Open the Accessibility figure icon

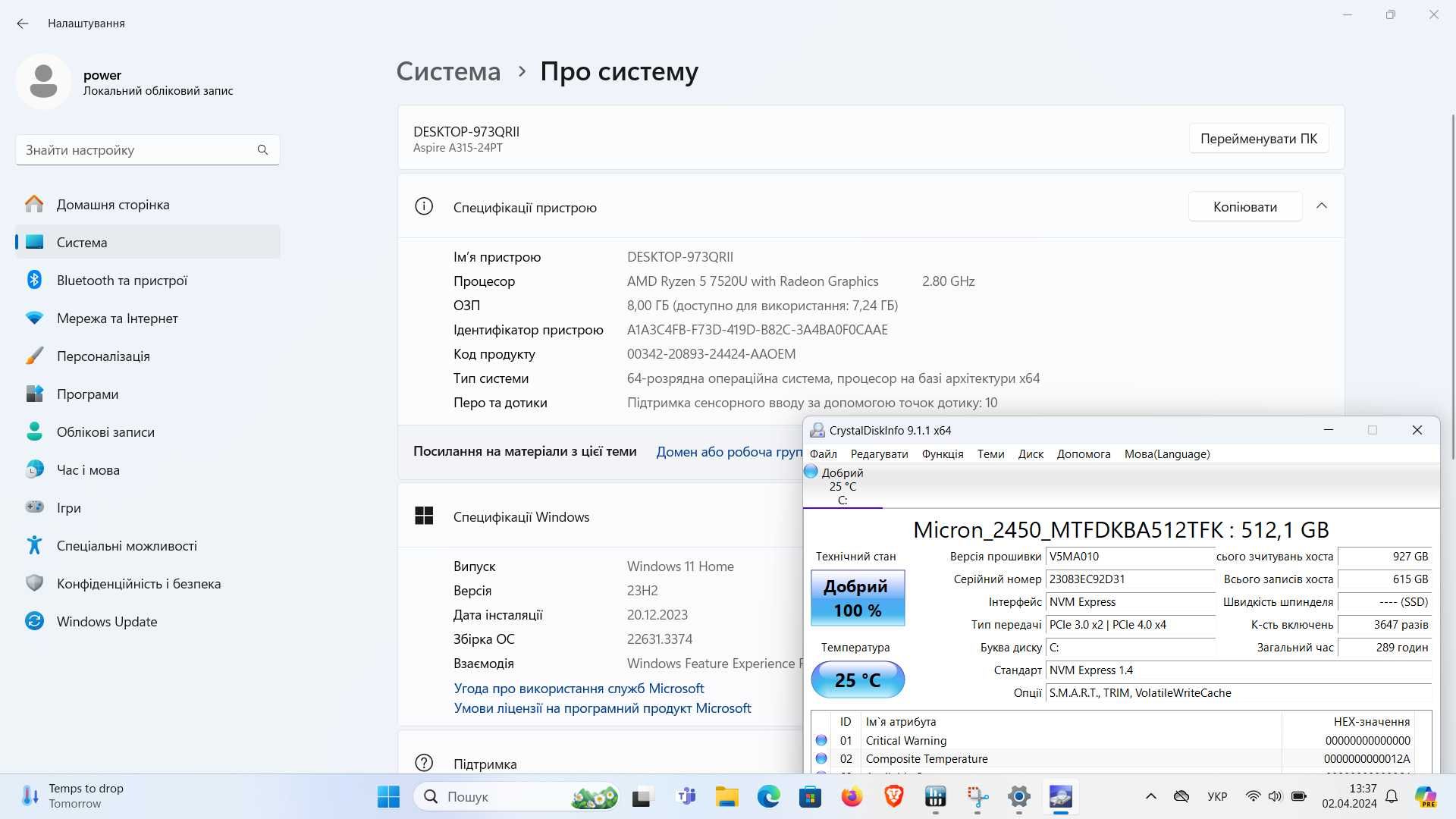click(x=34, y=546)
